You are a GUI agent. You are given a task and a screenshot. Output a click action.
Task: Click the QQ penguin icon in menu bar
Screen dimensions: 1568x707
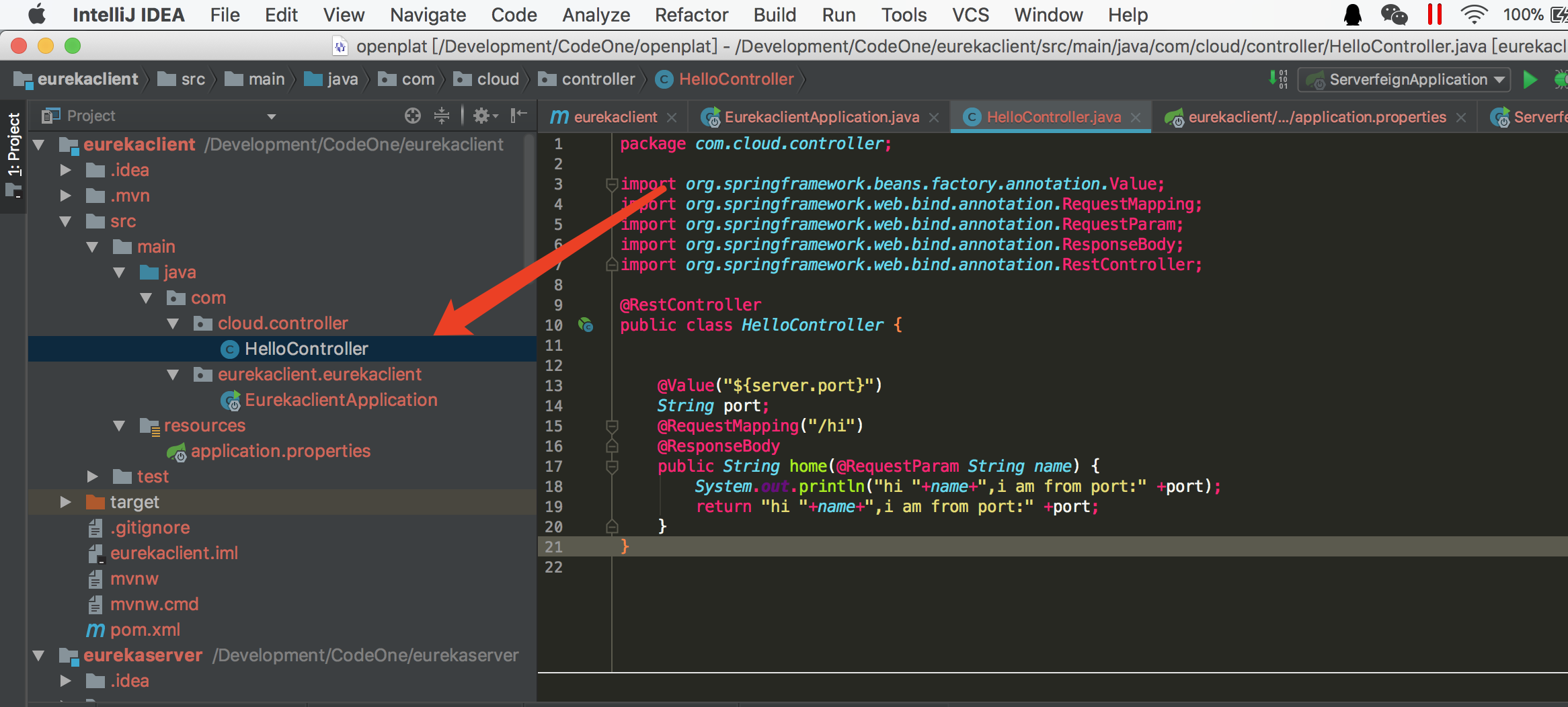coord(1353,15)
